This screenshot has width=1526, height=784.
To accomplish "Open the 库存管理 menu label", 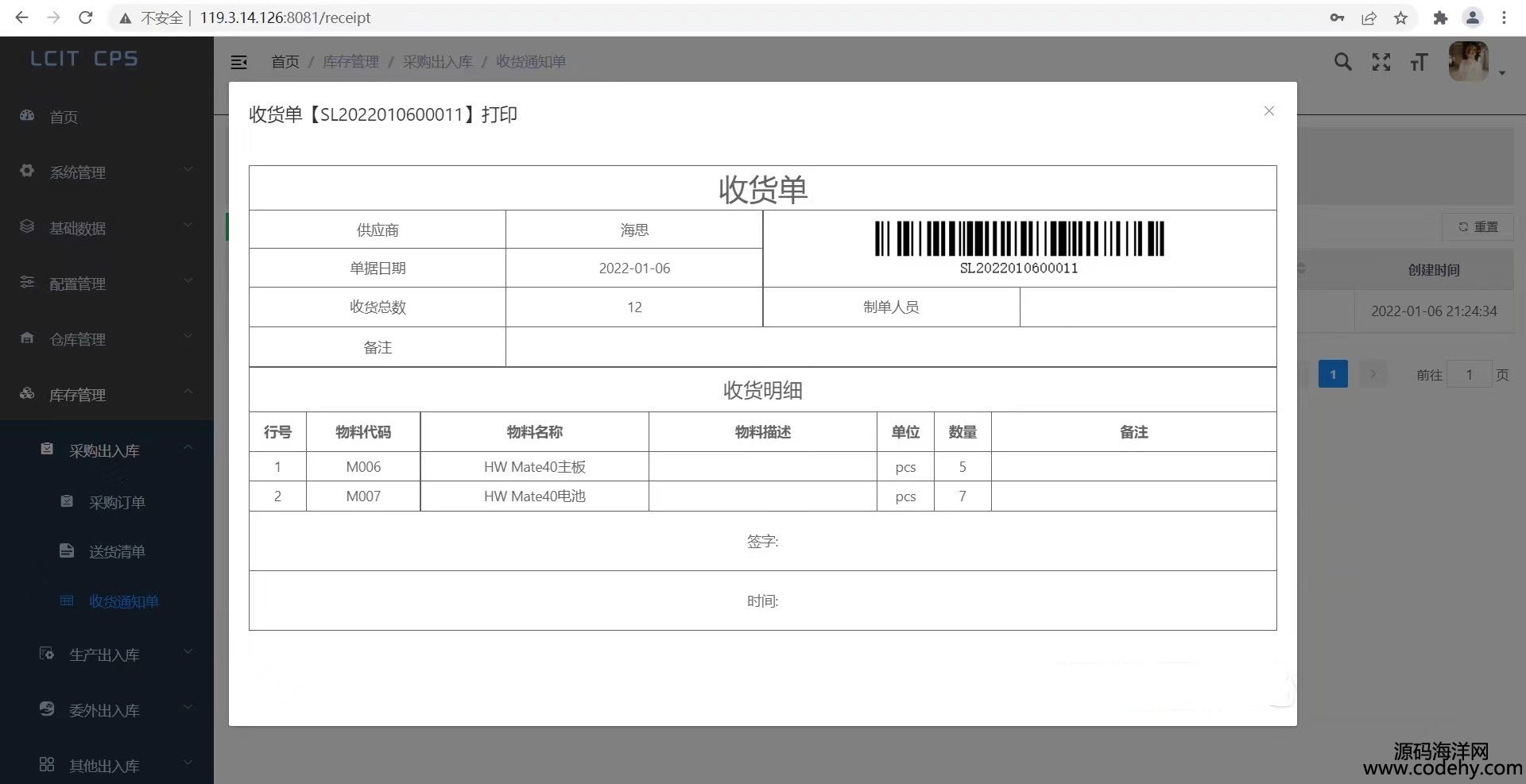I will click(77, 395).
